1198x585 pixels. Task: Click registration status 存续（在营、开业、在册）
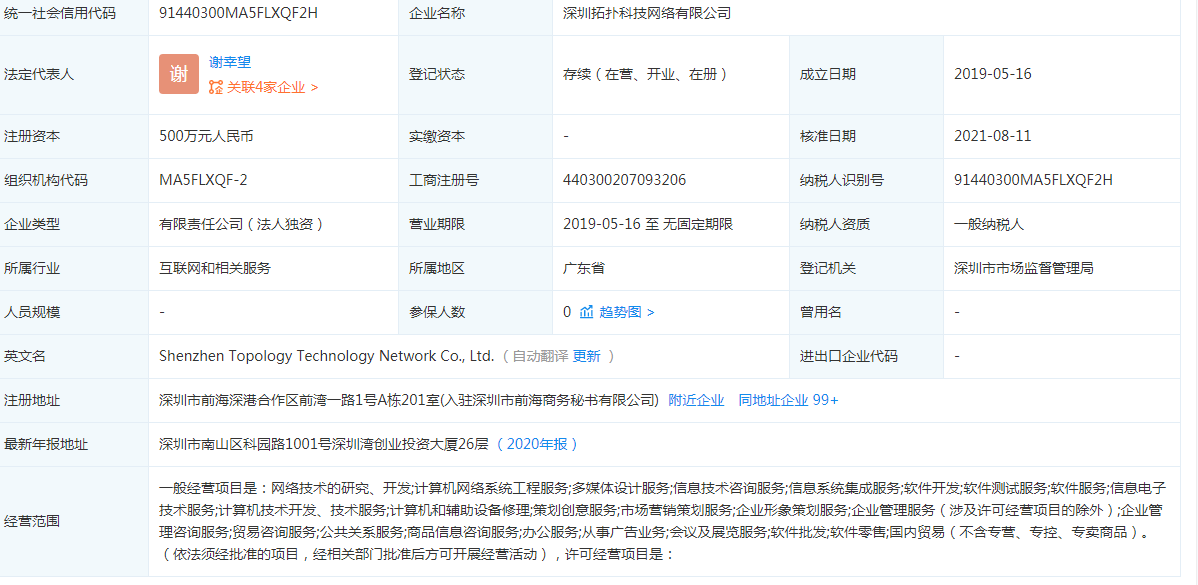click(644, 74)
